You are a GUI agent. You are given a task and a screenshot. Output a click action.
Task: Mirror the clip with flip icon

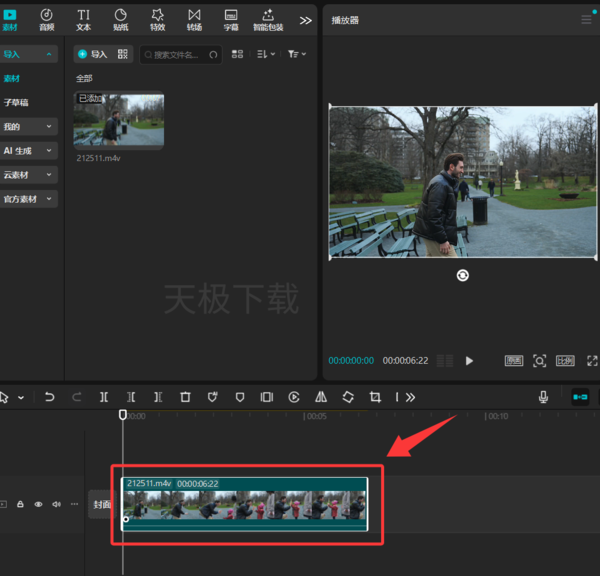point(321,397)
